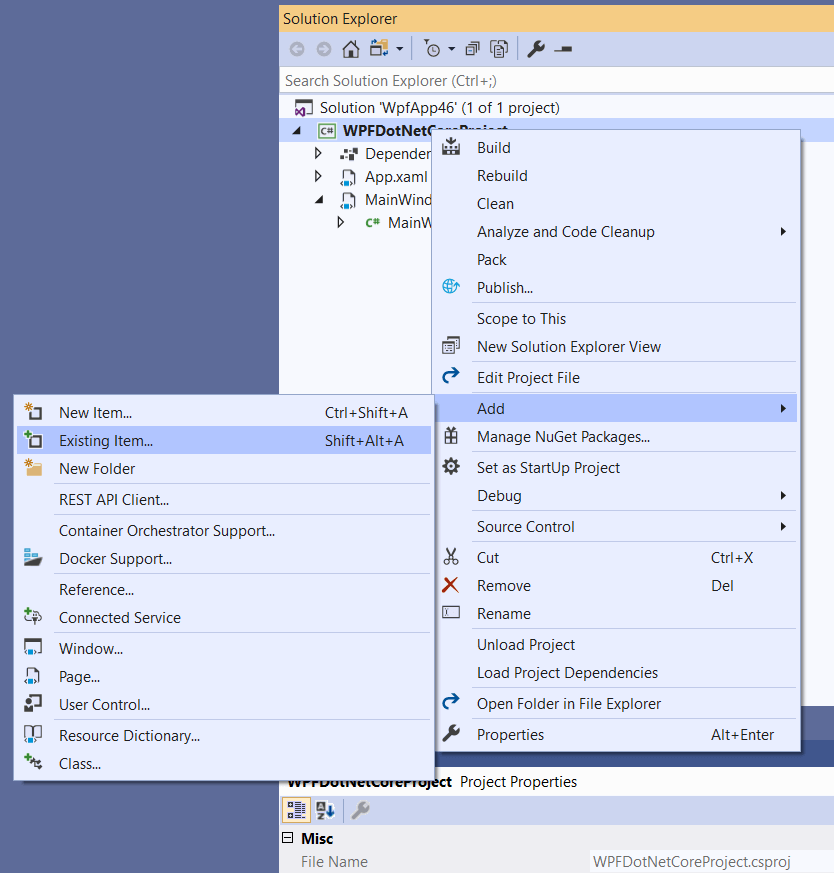Collapse the Misc category in Properties
Image resolution: width=834 pixels, height=873 pixels.
(290, 838)
